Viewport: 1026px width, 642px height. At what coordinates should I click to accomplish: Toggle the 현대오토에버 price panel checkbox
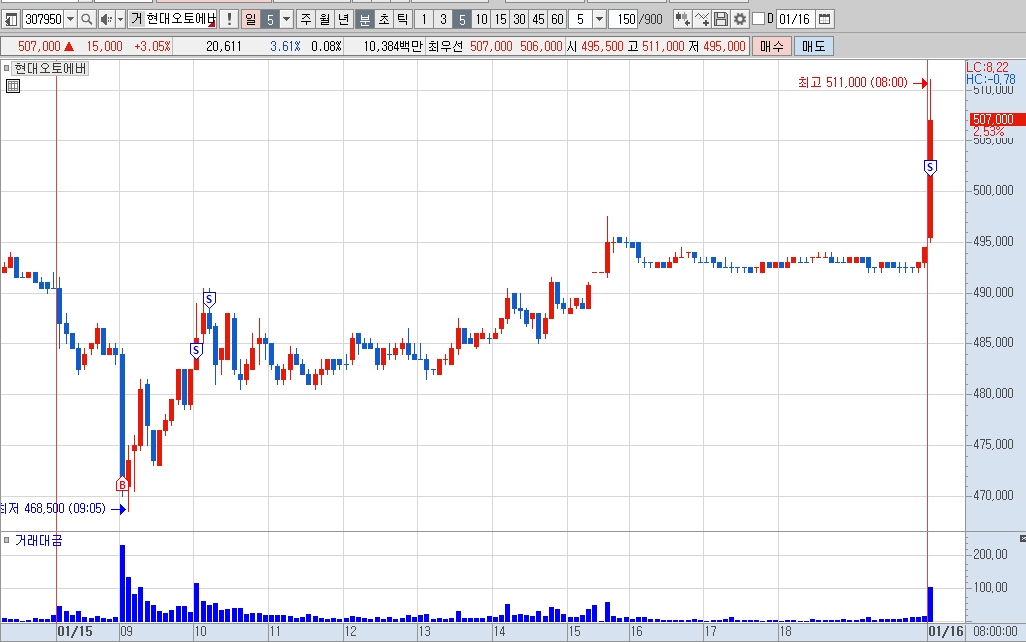coord(7,68)
